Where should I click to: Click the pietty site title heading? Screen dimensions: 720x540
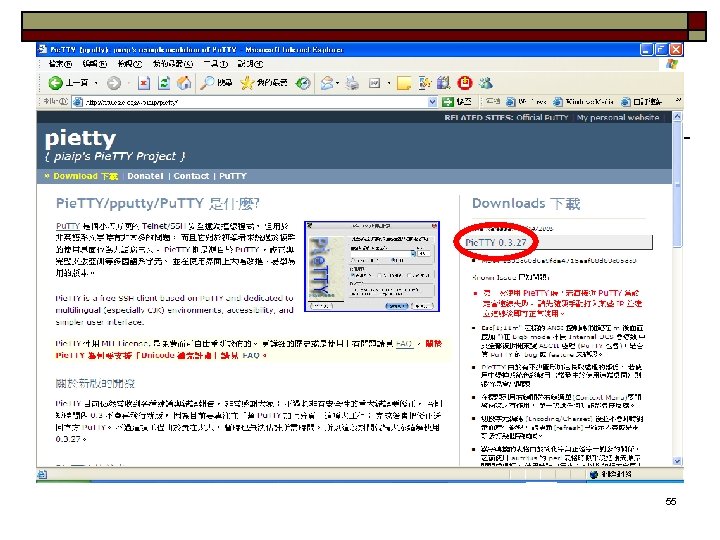tap(80, 138)
